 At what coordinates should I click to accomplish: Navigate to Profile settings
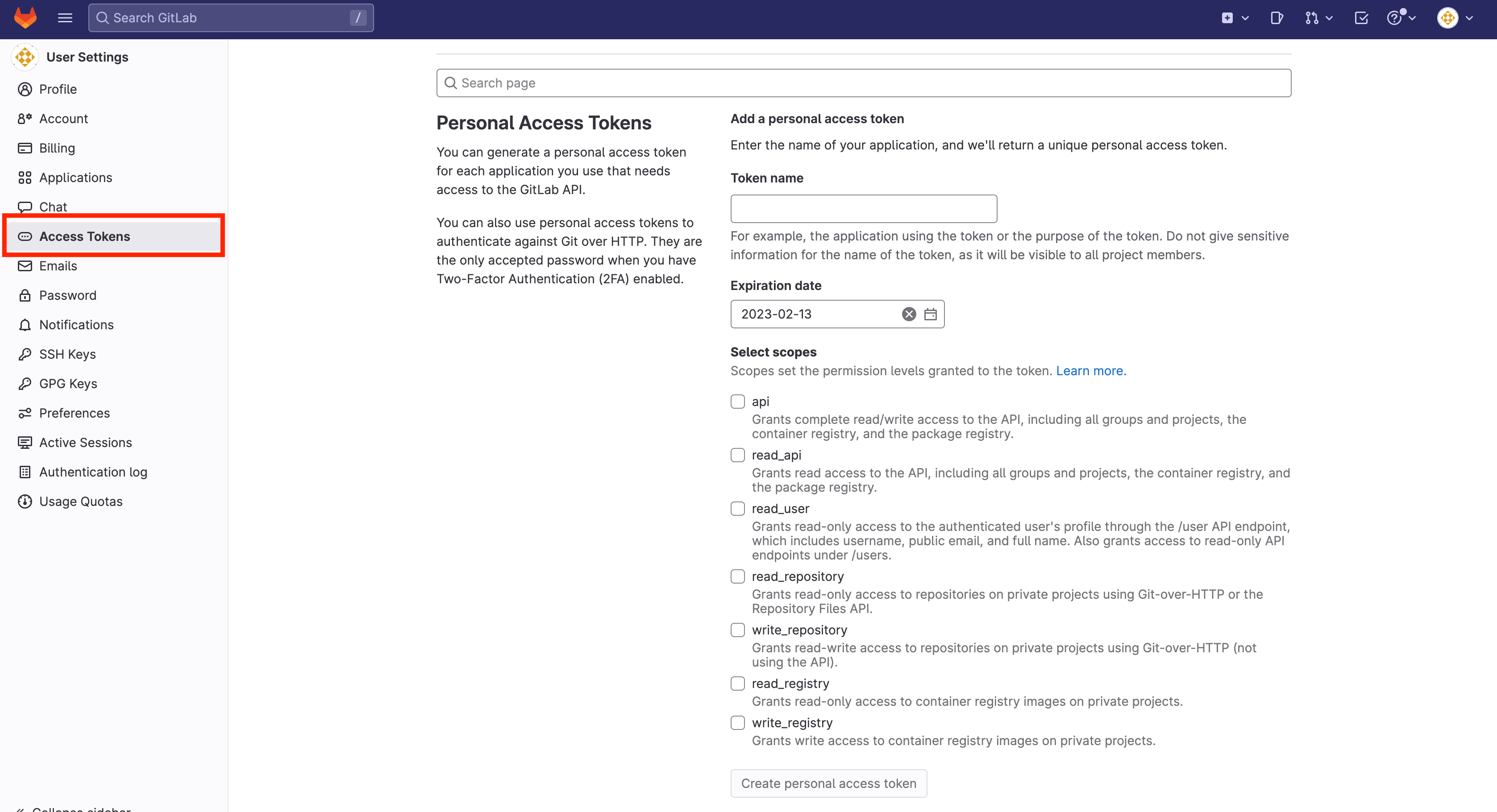point(57,88)
